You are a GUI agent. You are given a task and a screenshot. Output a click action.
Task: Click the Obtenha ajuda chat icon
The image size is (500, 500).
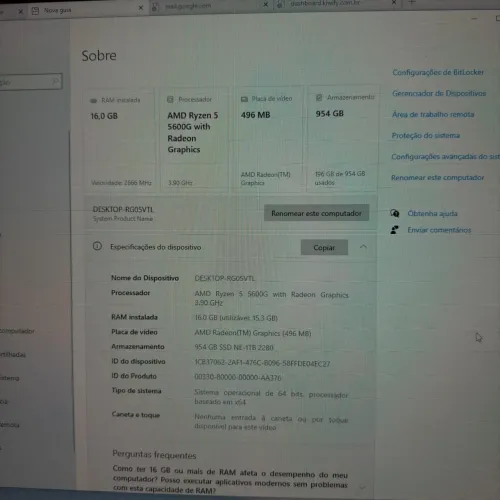point(395,213)
